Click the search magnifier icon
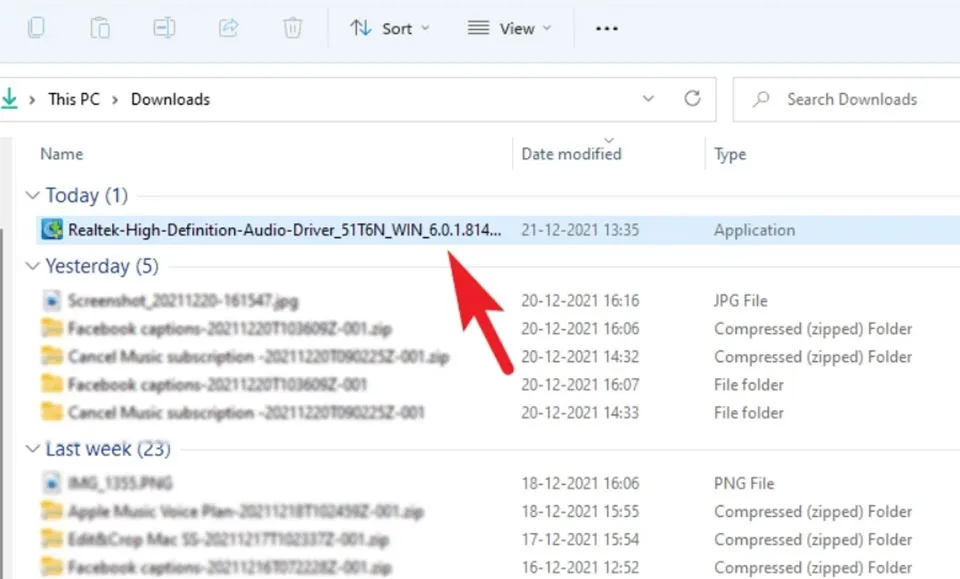Viewport: 960px width, 579px height. tap(763, 99)
